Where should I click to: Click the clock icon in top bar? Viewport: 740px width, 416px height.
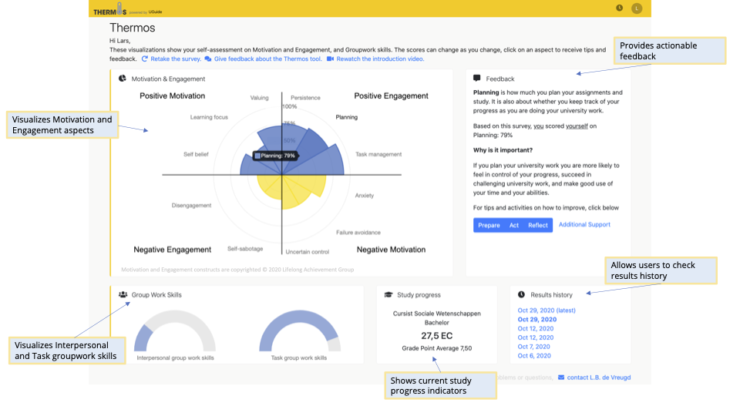[x=620, y=8]
